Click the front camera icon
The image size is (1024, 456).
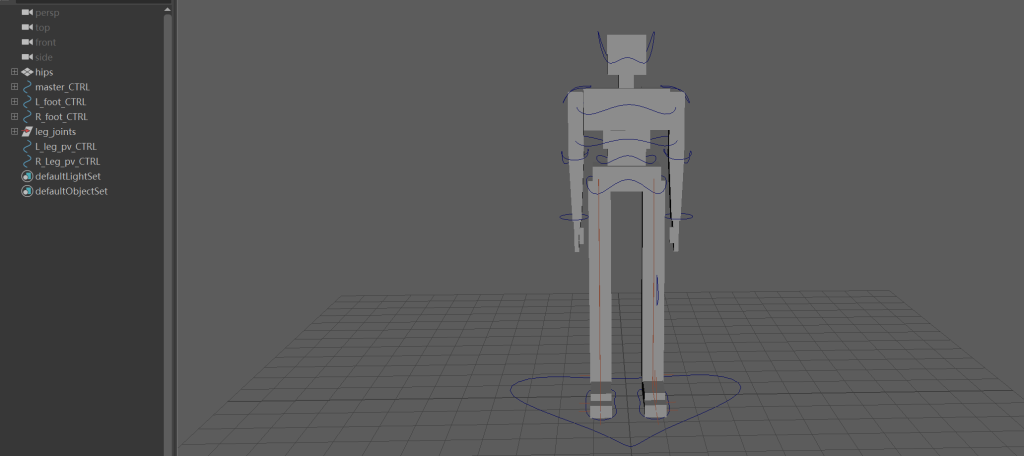click(27, 42)
